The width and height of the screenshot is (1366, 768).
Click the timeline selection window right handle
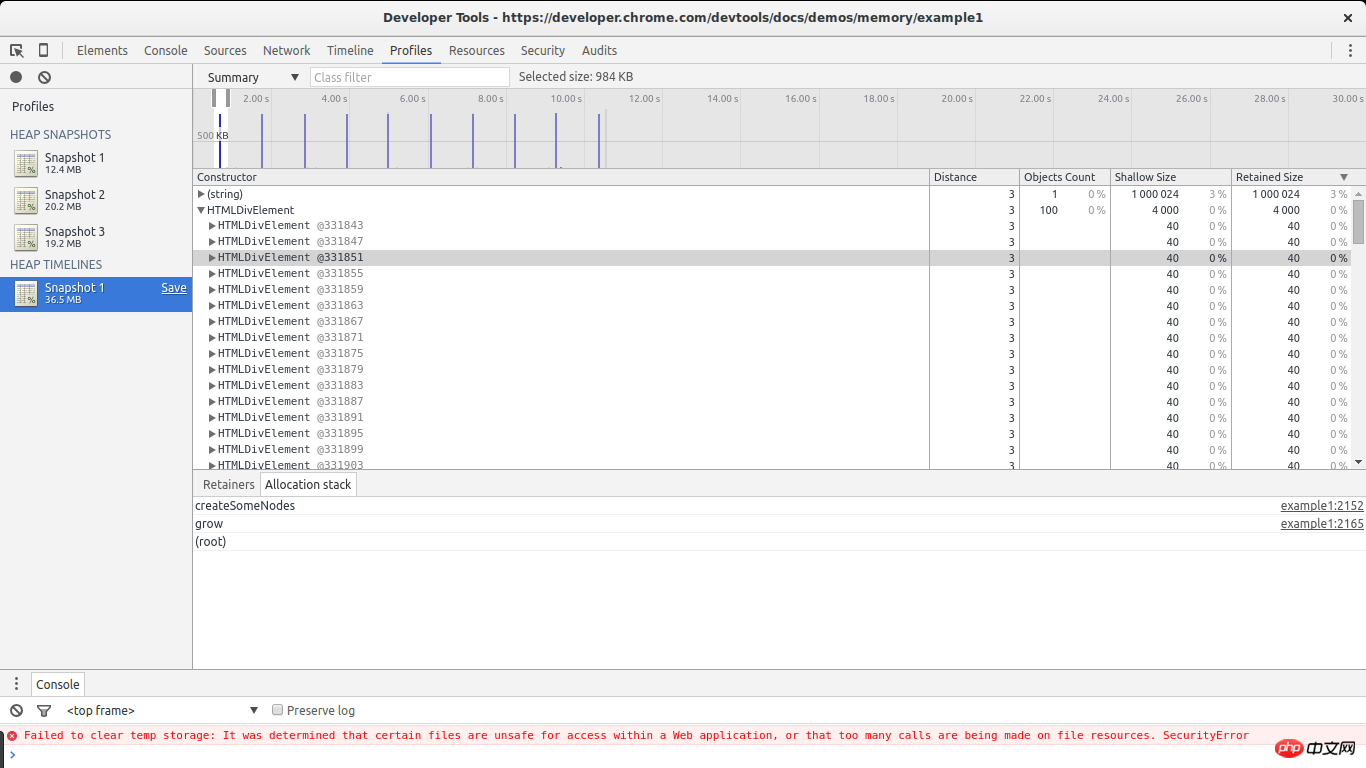click(x=228, y=97)
